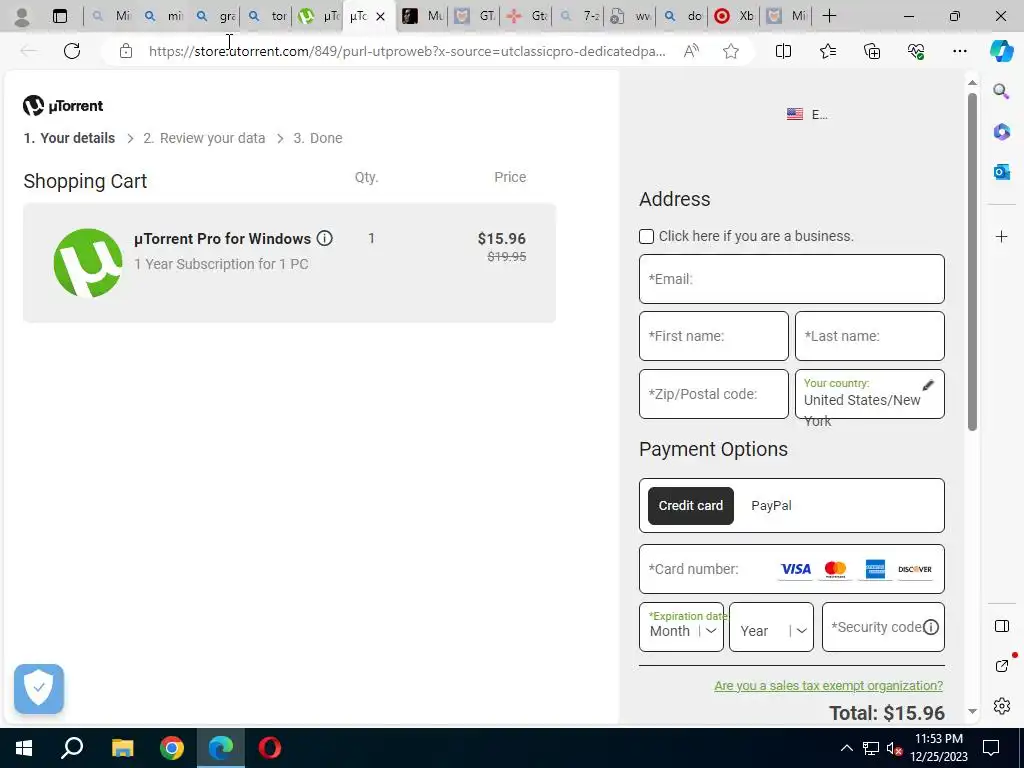Open Settings and more ellipsis menu

(x=959, y=51)
